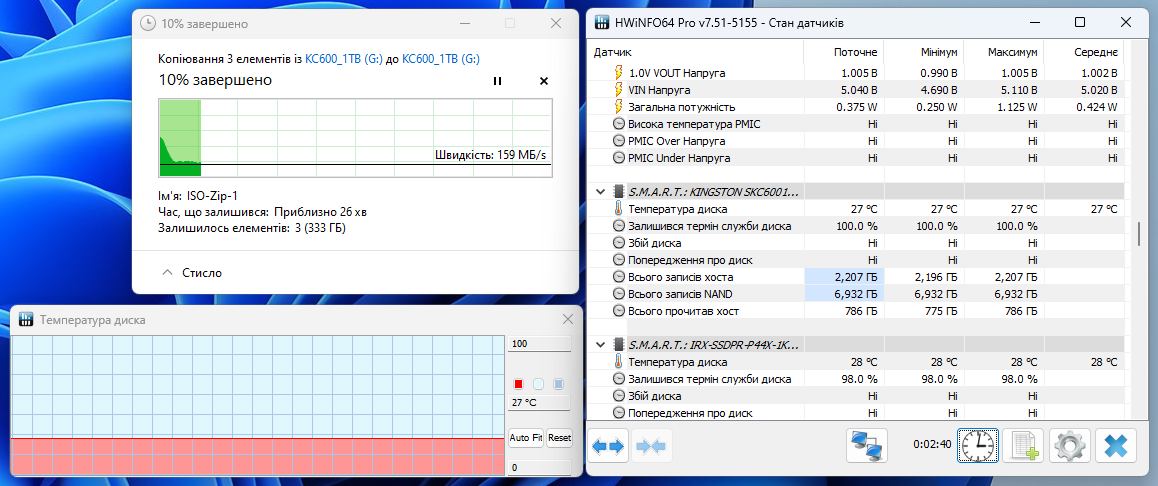Select the Всього записів NAND row

[858, 294]
